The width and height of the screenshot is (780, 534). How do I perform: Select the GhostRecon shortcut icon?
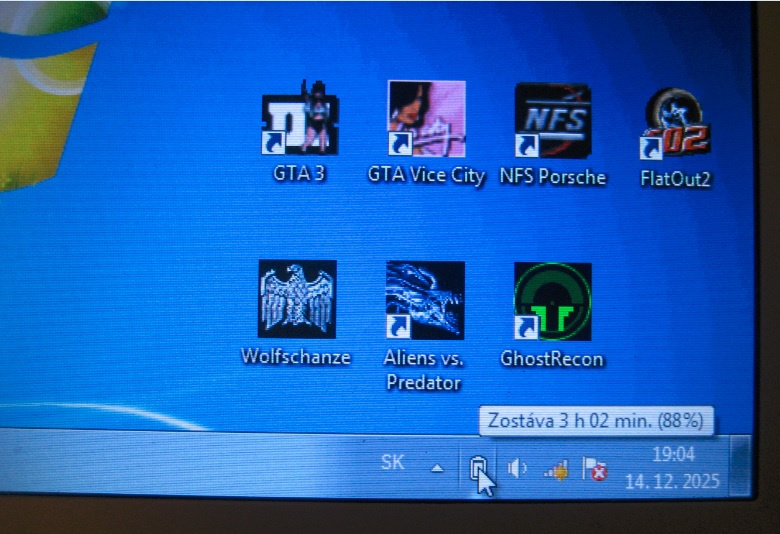coord(553,302)
